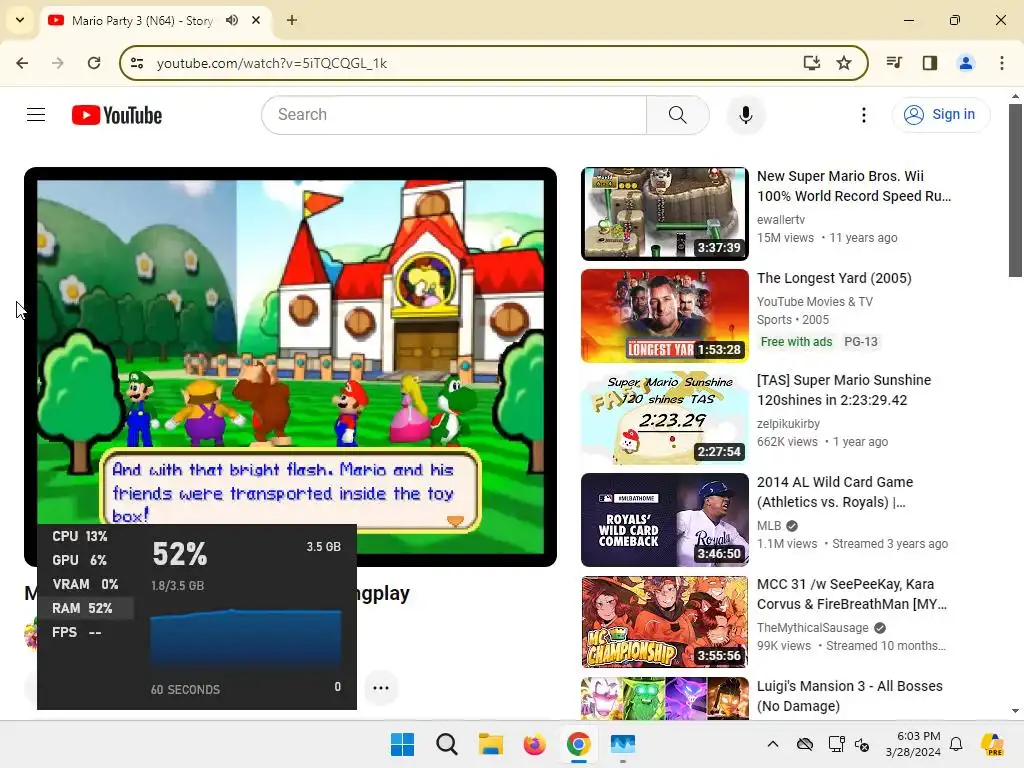Click the zelpikukirby channel name
The width and height of the screenshot is (1024, 768).
(788, 423)
